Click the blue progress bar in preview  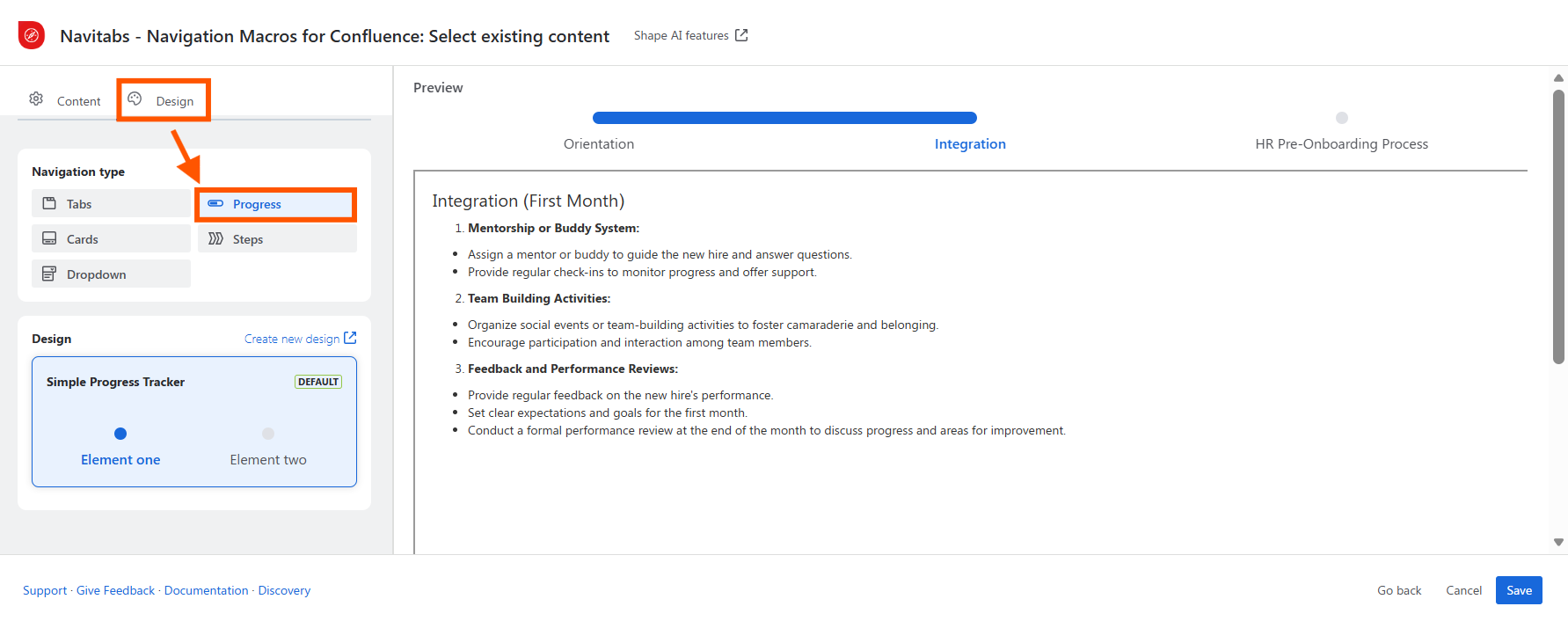[784, 118]
